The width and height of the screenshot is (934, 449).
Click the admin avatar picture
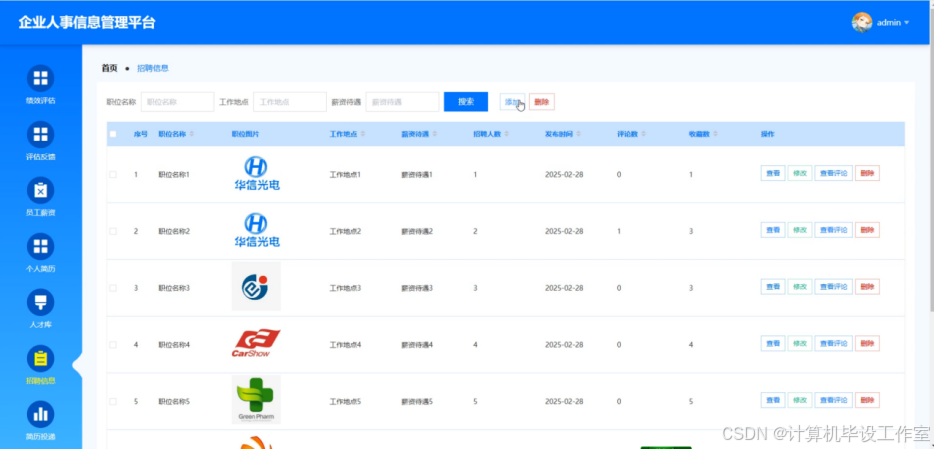pos(861,23)
